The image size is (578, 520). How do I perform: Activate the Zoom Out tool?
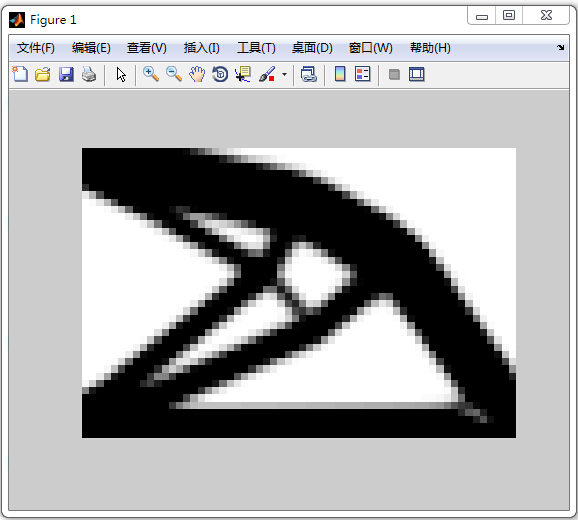click(174, 74)
